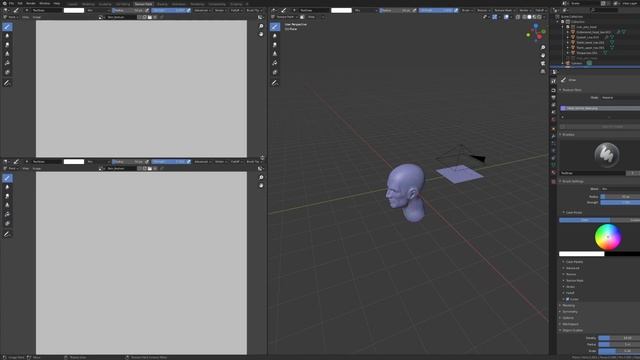Open image folder icon in the top image editor header

point(150,17)
